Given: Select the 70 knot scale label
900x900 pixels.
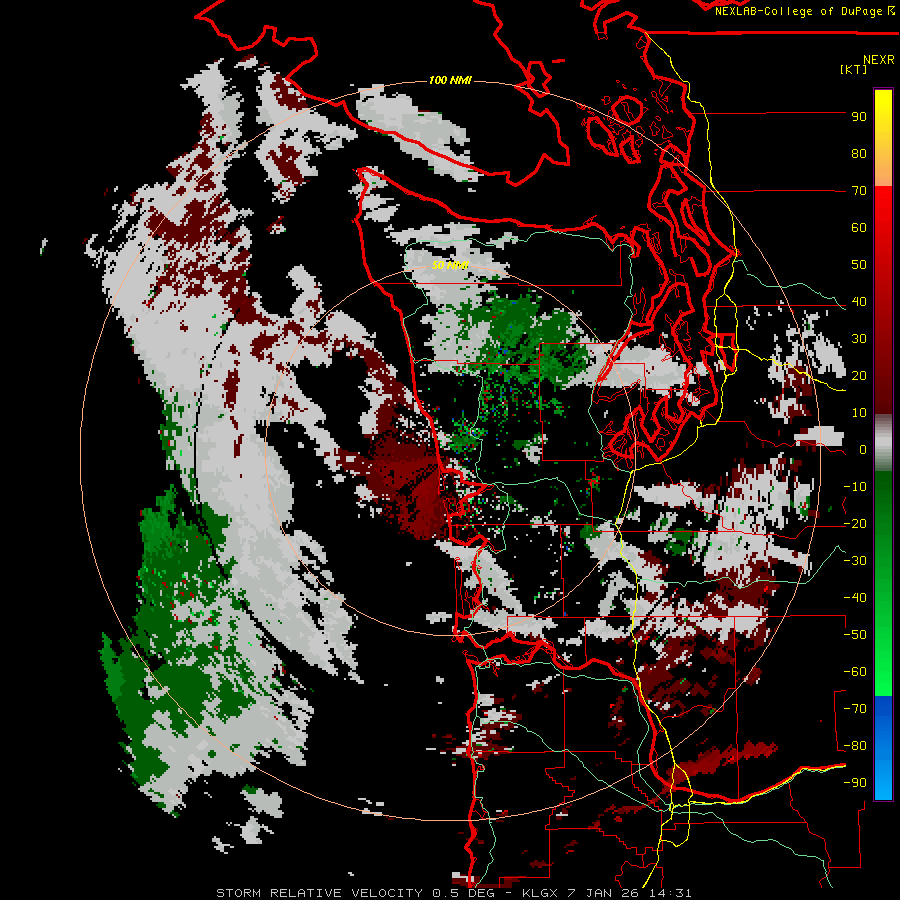Looking at the screenshot, I should 859,191.
